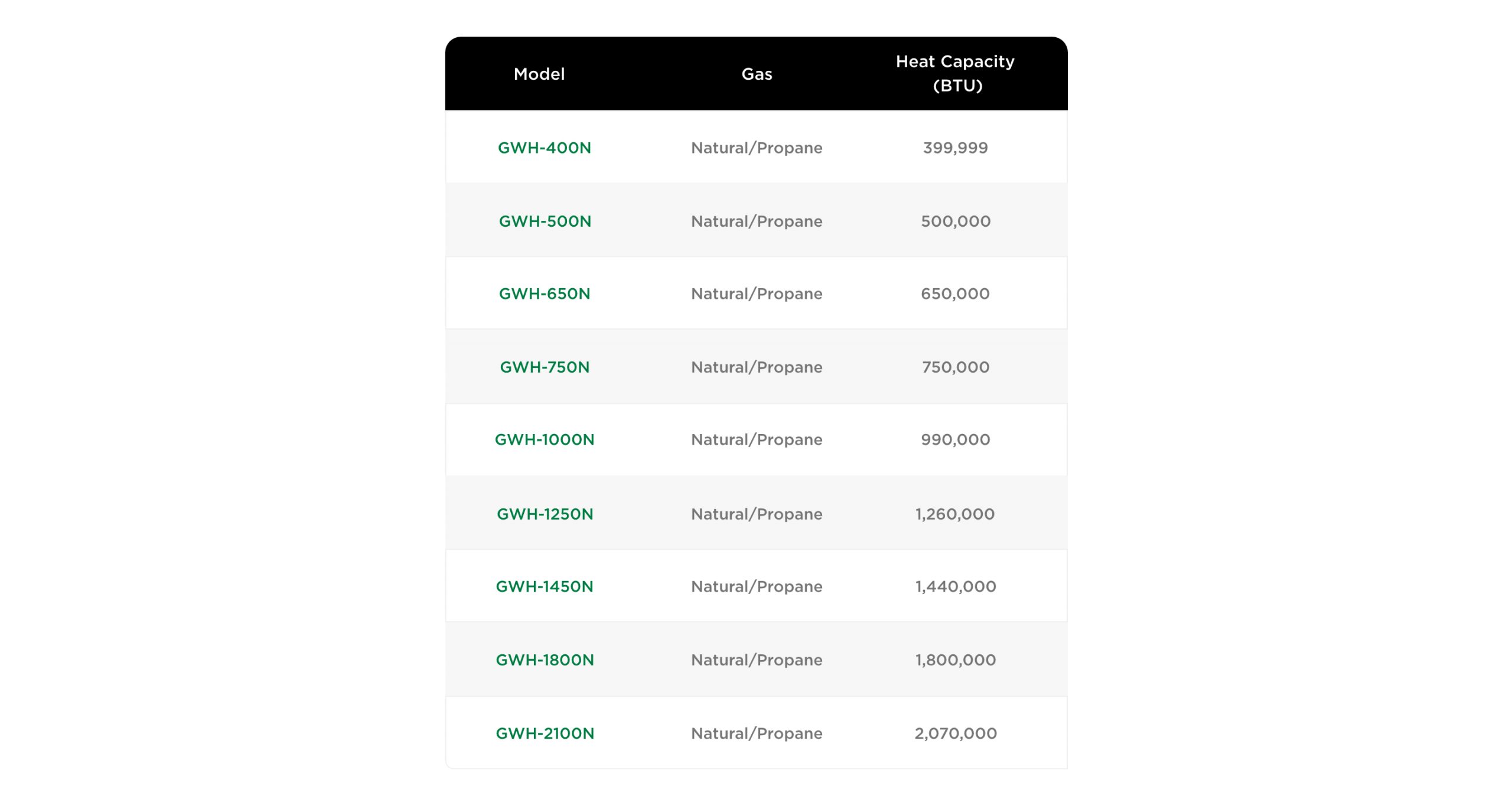Click the GWH-650N model link
Image resolution: width=1512 pixels, height=806 pixels.
point(544,294)
